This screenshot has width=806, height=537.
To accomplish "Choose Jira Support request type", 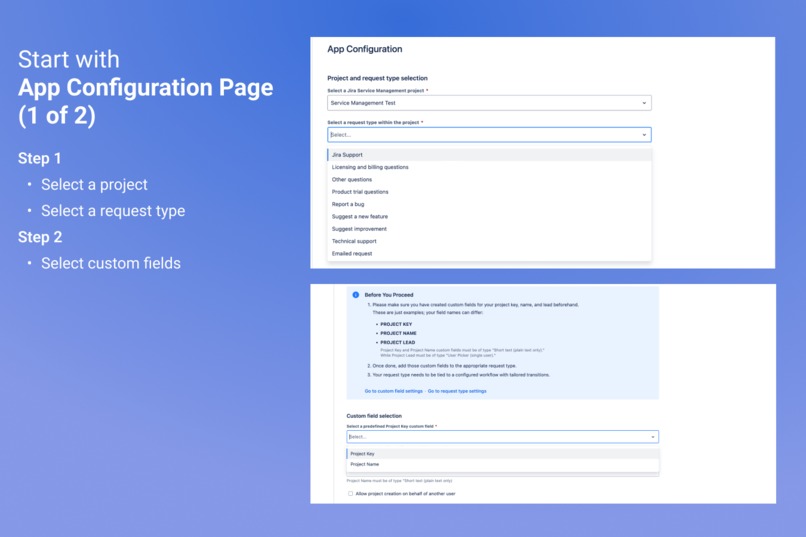I will click(489, 155).
